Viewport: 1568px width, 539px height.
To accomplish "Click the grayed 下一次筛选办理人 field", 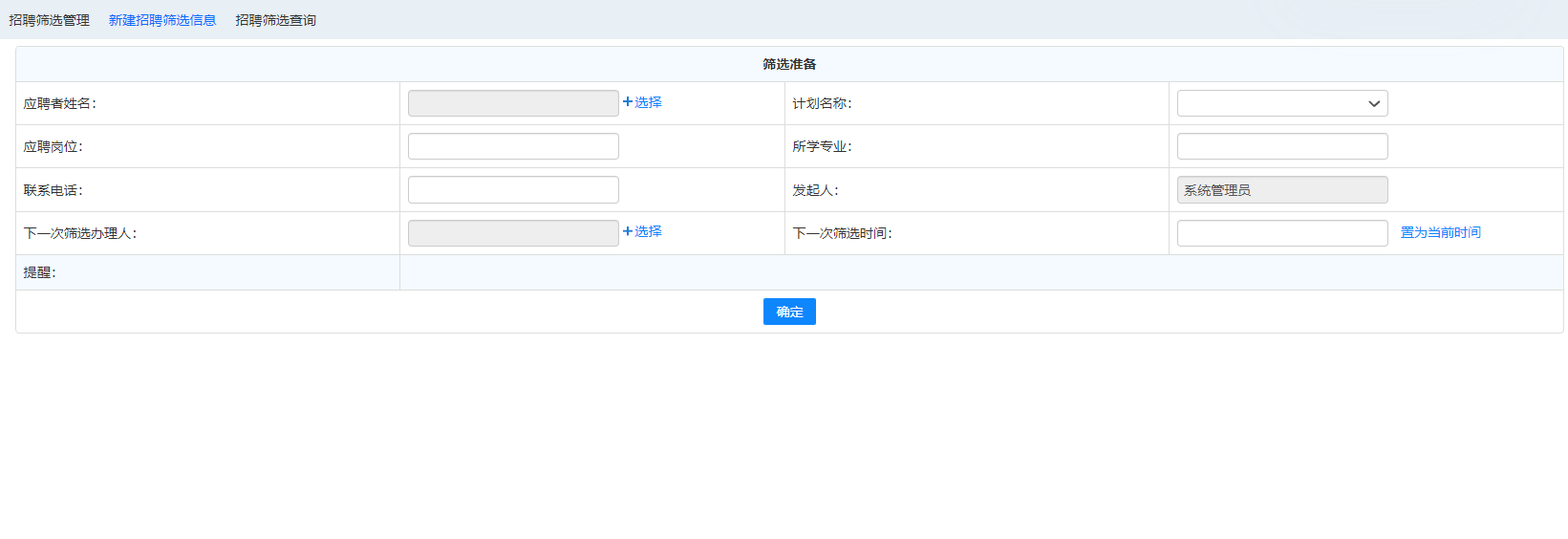I will tap(513, 233).
